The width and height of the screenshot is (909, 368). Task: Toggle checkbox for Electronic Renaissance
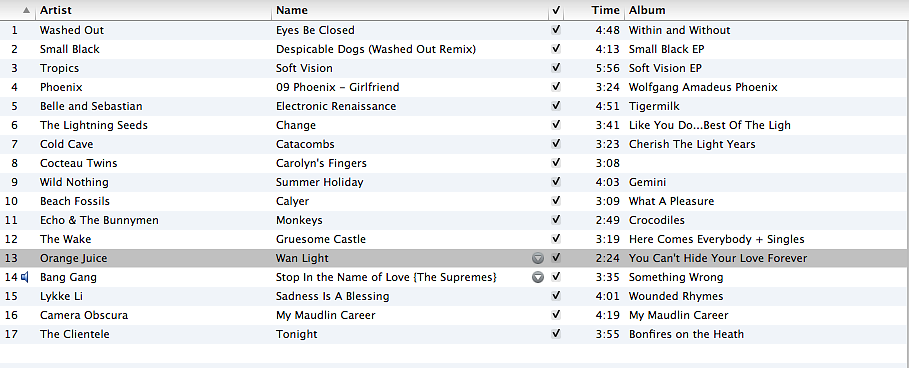[x=557, y=106]
